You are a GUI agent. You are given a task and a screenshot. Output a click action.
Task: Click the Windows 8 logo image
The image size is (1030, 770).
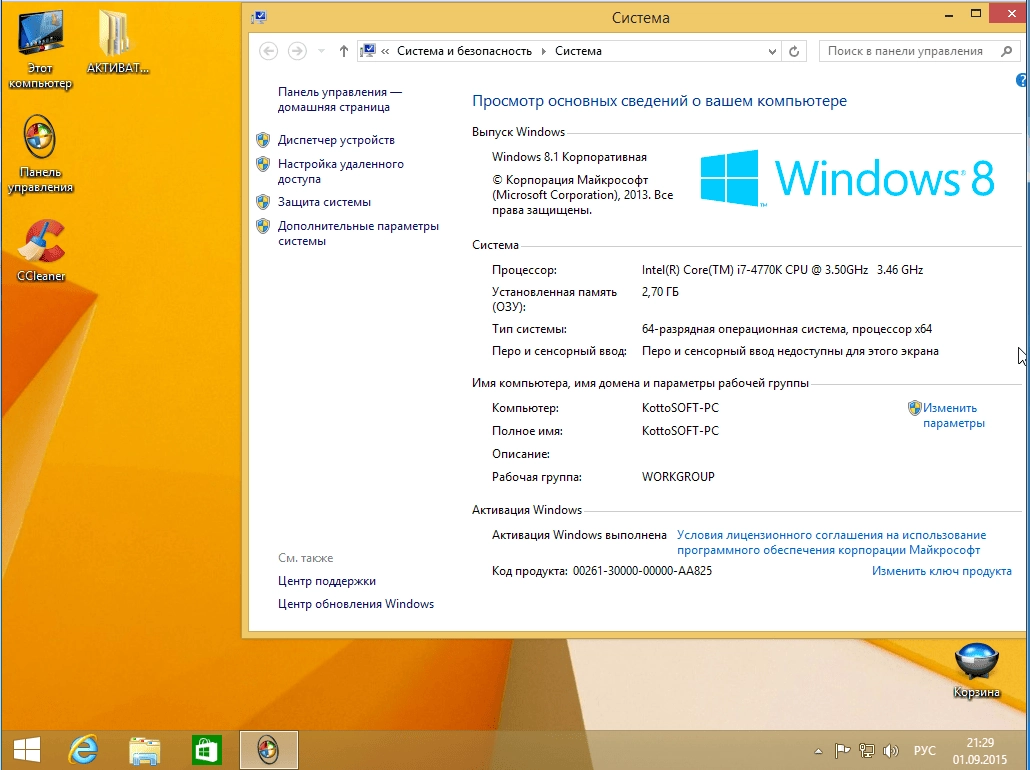point(847,177)
